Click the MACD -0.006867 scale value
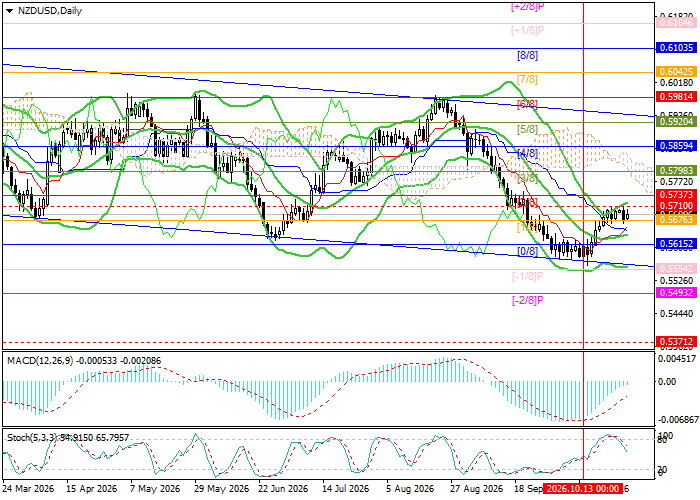The width and height of the screenshot is (700, 500). tap(677, 420)
